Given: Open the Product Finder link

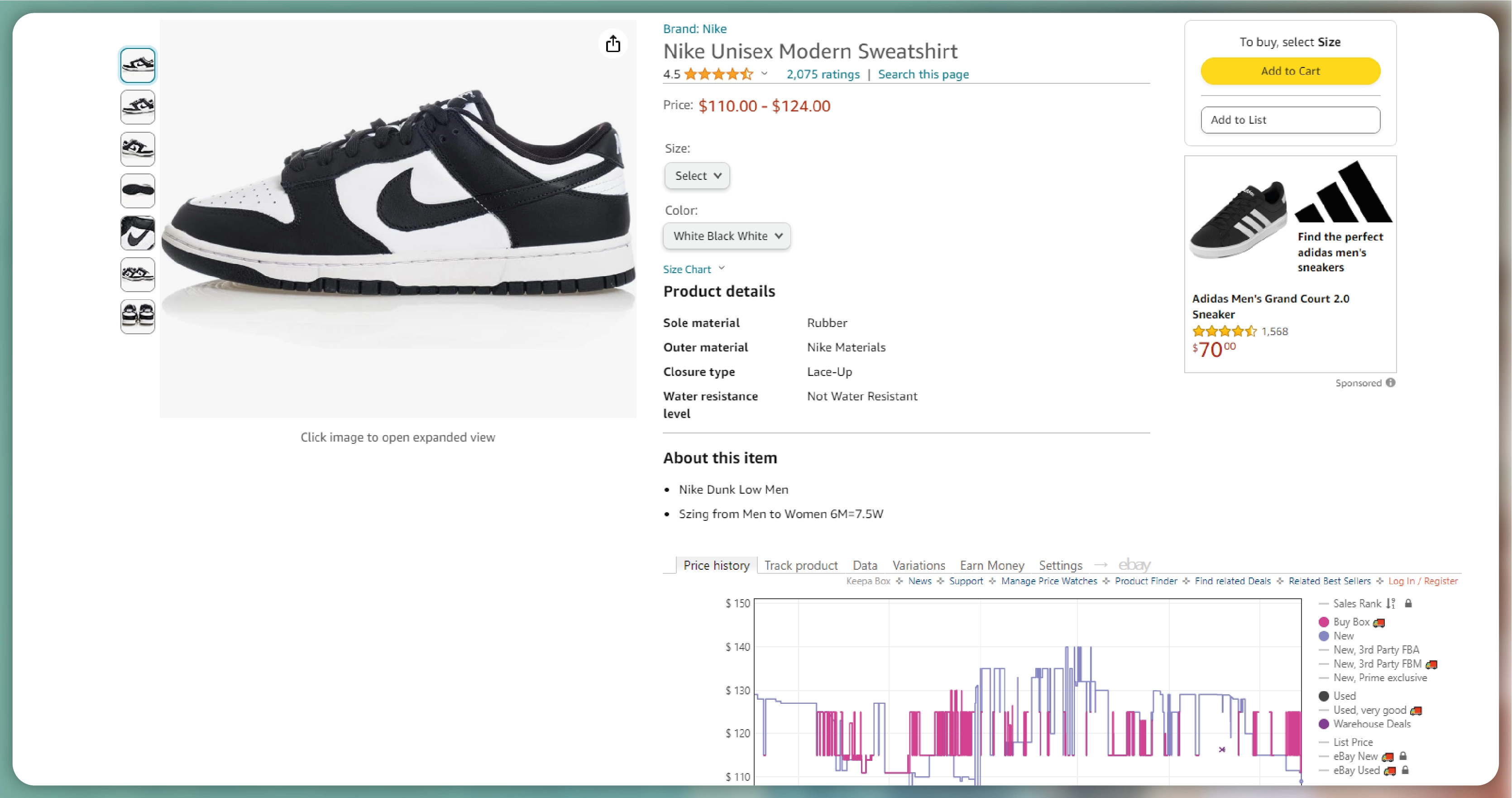Looking at the screenshot, I should coord(1146,581).
